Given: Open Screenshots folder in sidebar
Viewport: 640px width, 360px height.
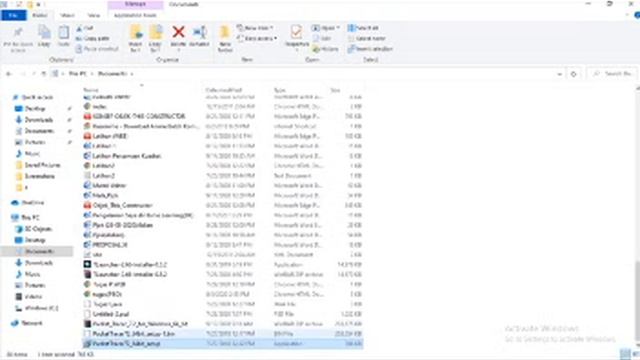Looking at the screenshot, I should (x=39, y=176).
